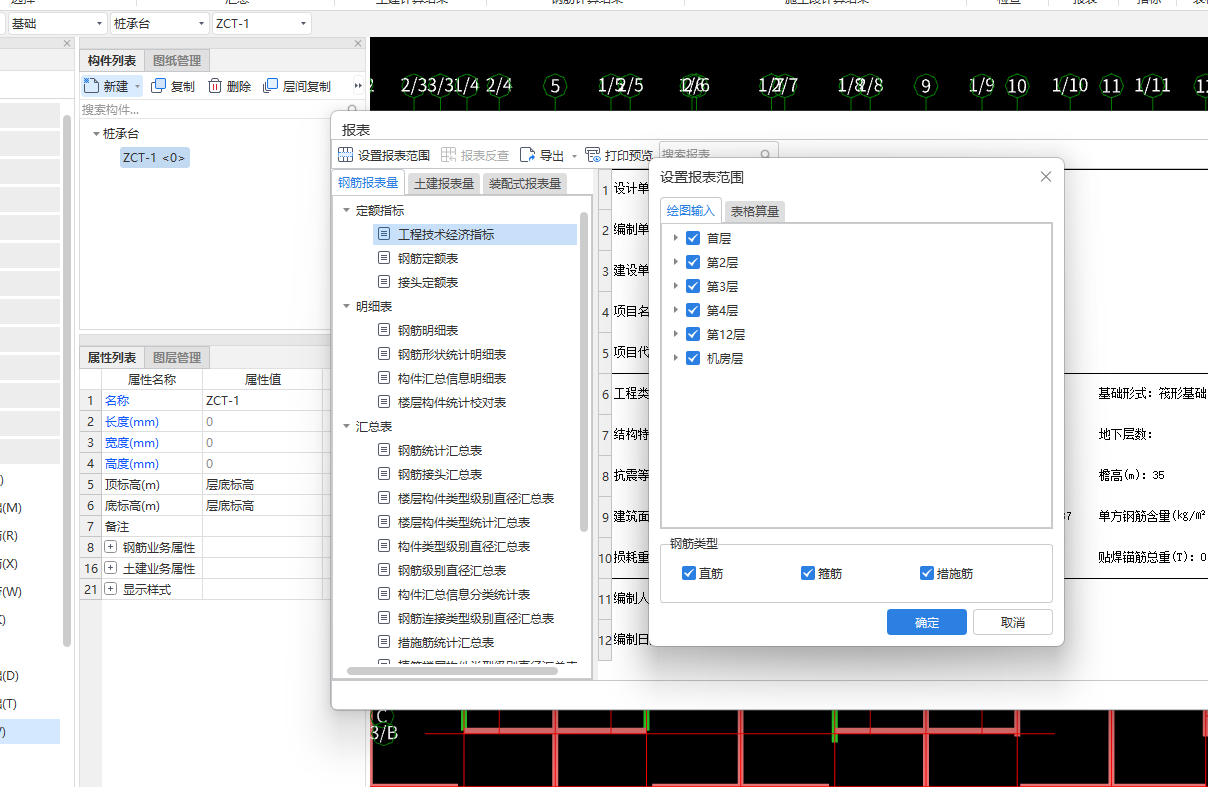
Task: Switch to the 绘图输入 tab
Action: (x=691, y=210)
